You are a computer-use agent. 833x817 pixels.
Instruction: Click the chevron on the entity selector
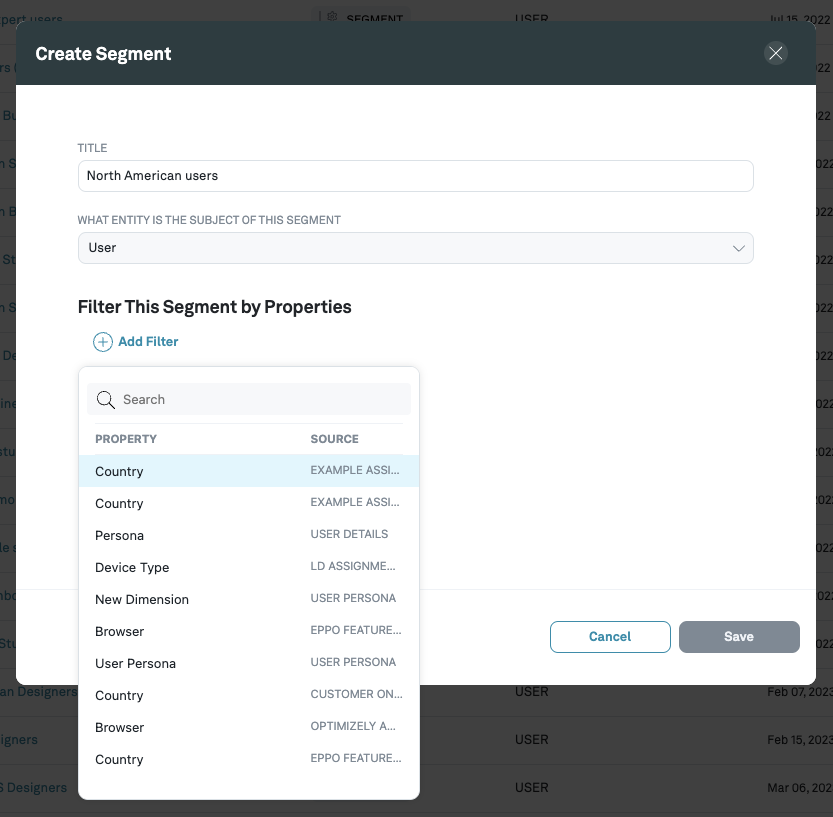[739, 248]
